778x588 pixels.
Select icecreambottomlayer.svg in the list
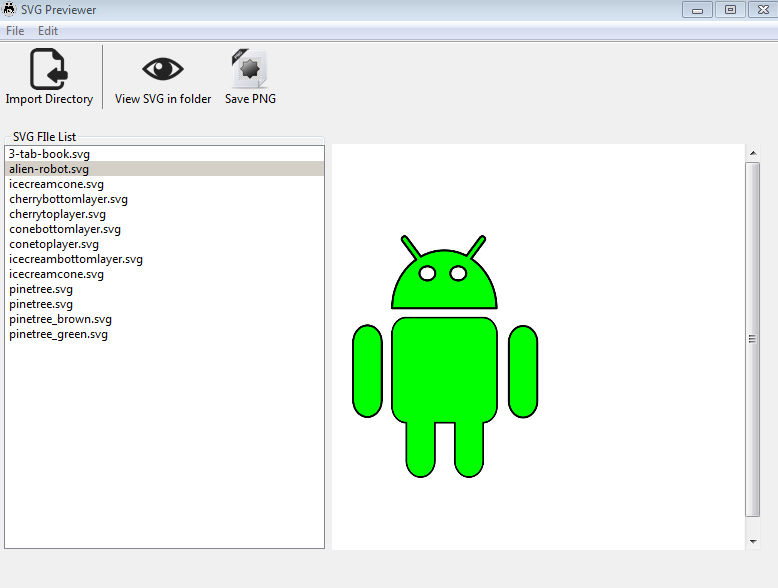(164, 259)
